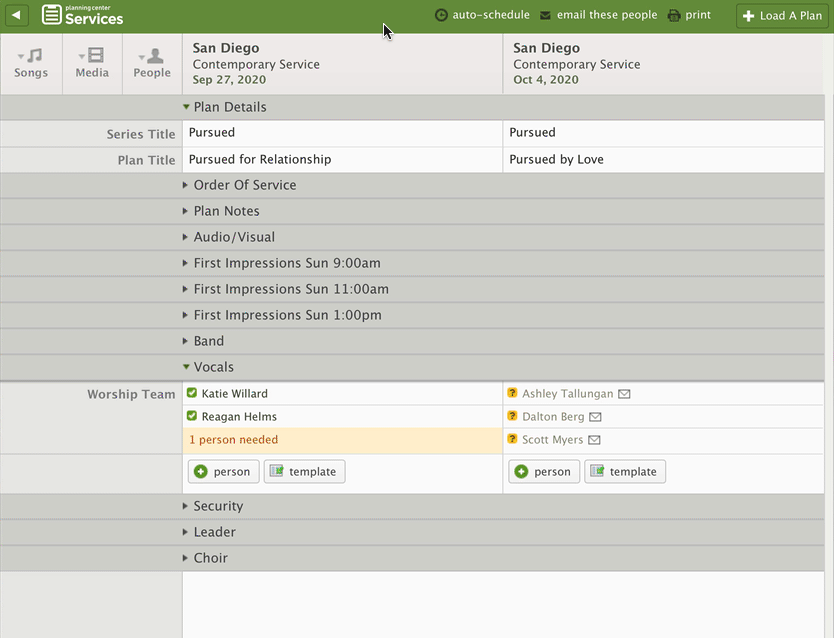Select email these people

(x=598, y=15)
